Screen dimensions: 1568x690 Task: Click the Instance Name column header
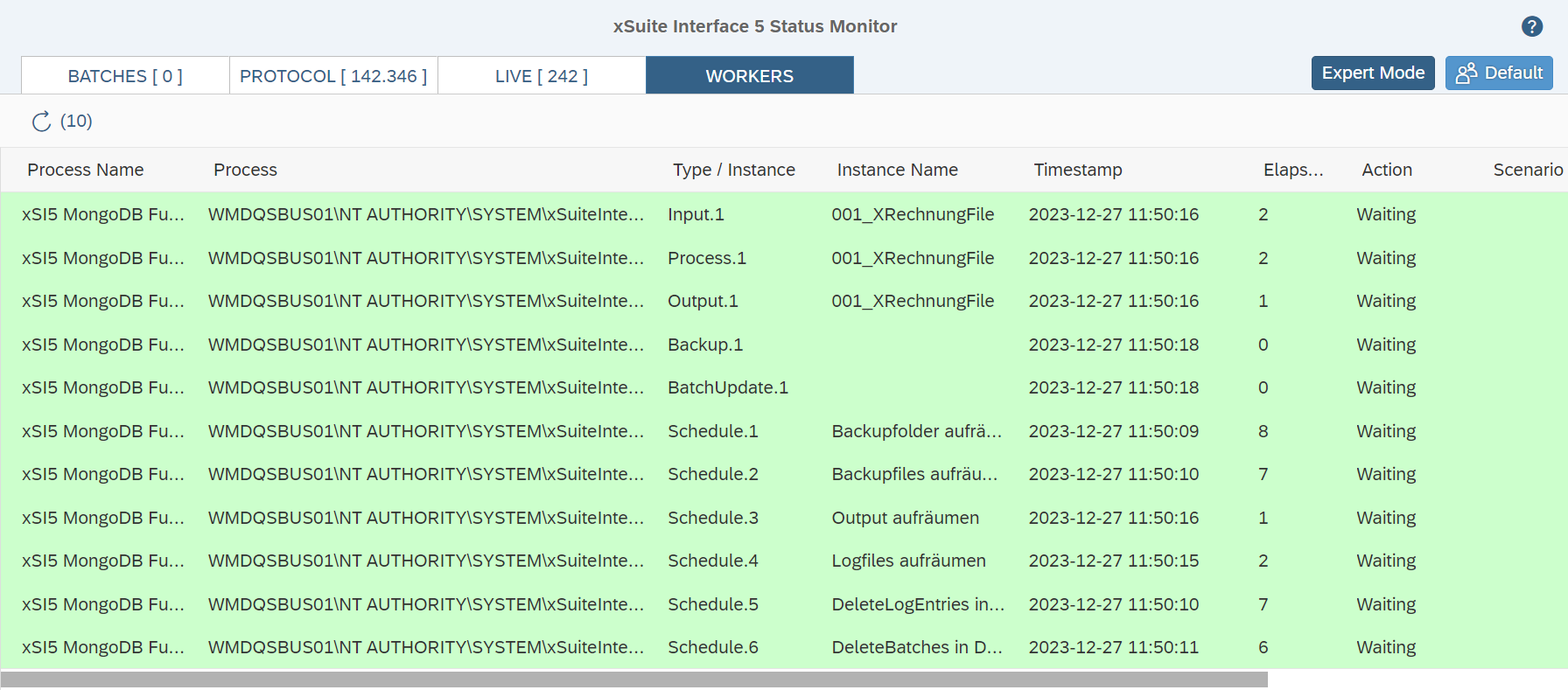(x=898, y=170)
